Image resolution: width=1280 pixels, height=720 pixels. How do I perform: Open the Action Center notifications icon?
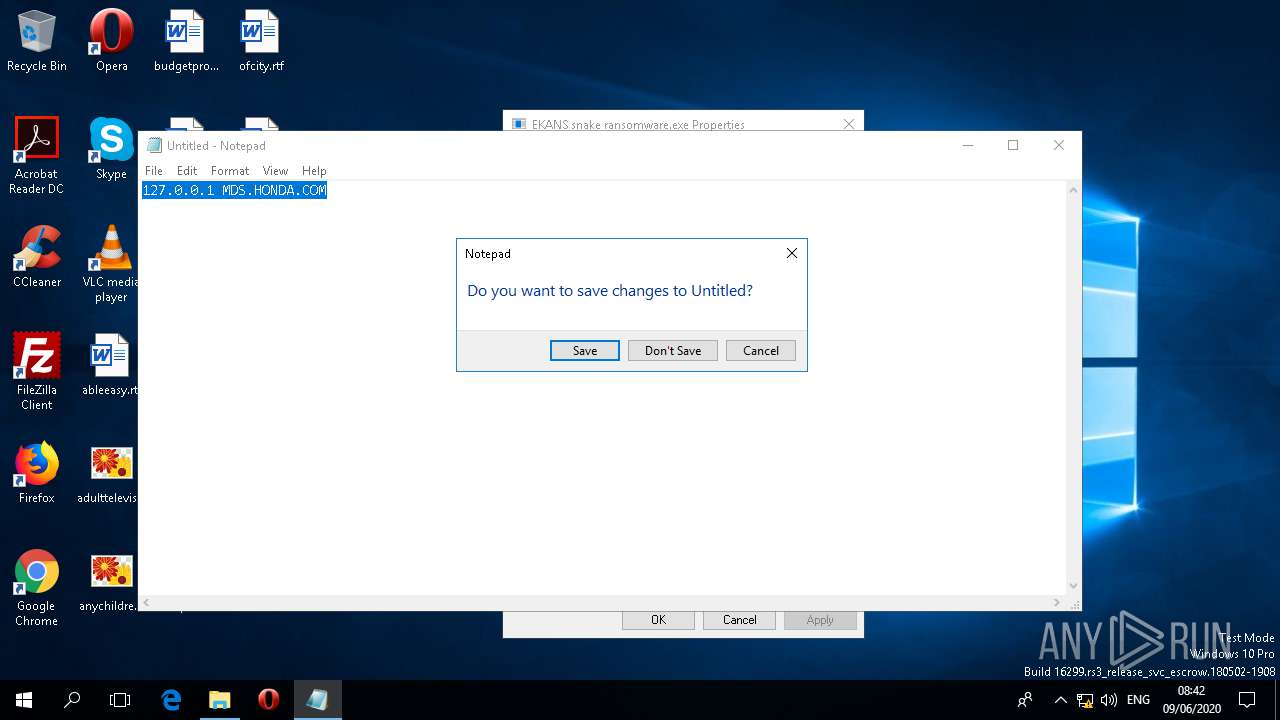tap(1247, 700)
